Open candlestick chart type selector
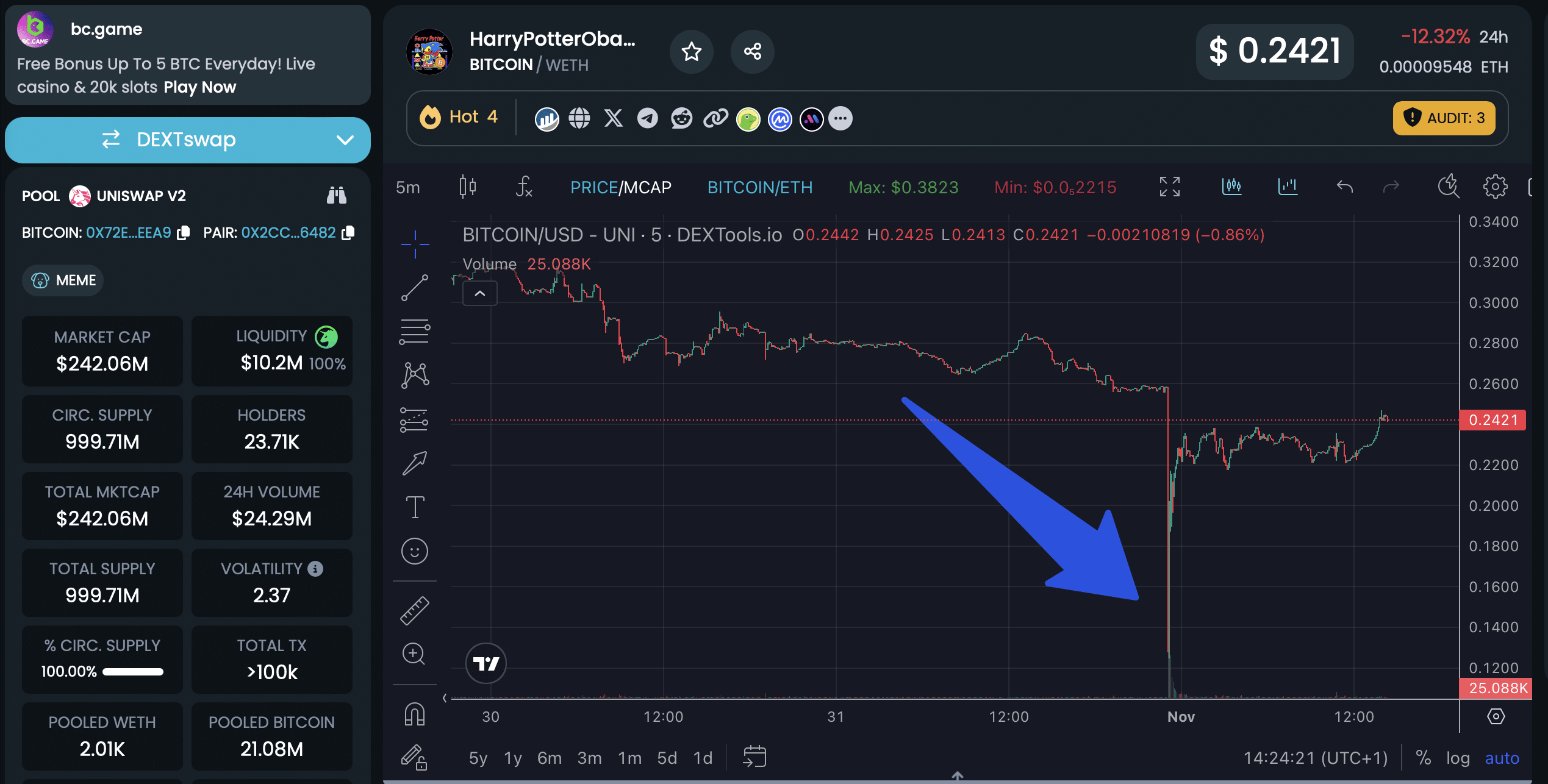Image resolution: width=1548 pixels, height=784 pixels. pos(468,187)
